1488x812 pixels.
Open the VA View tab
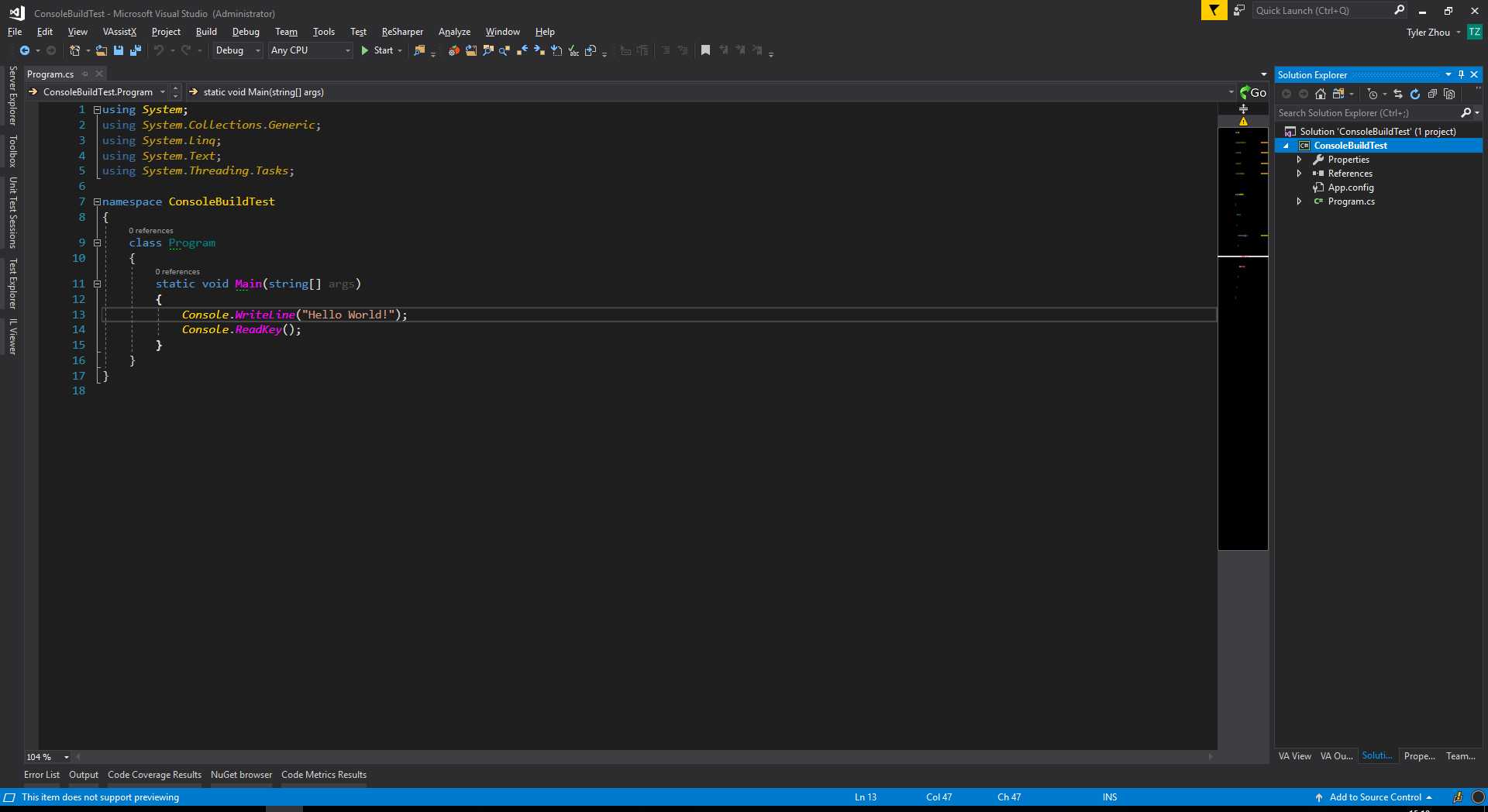pos(1294,756)
